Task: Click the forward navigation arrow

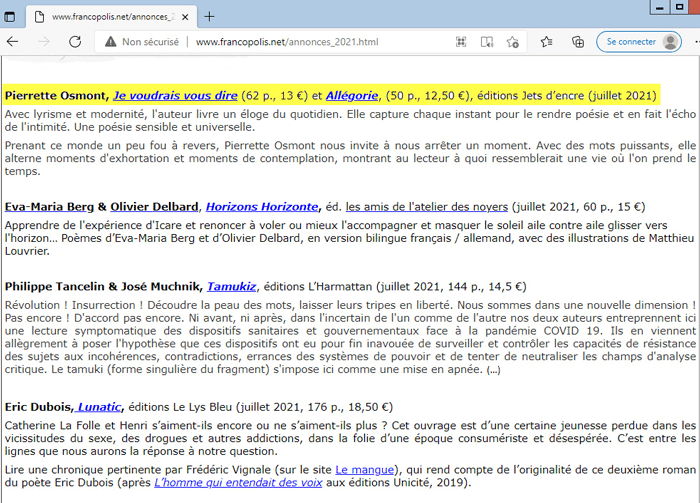Action: [44, 42]
